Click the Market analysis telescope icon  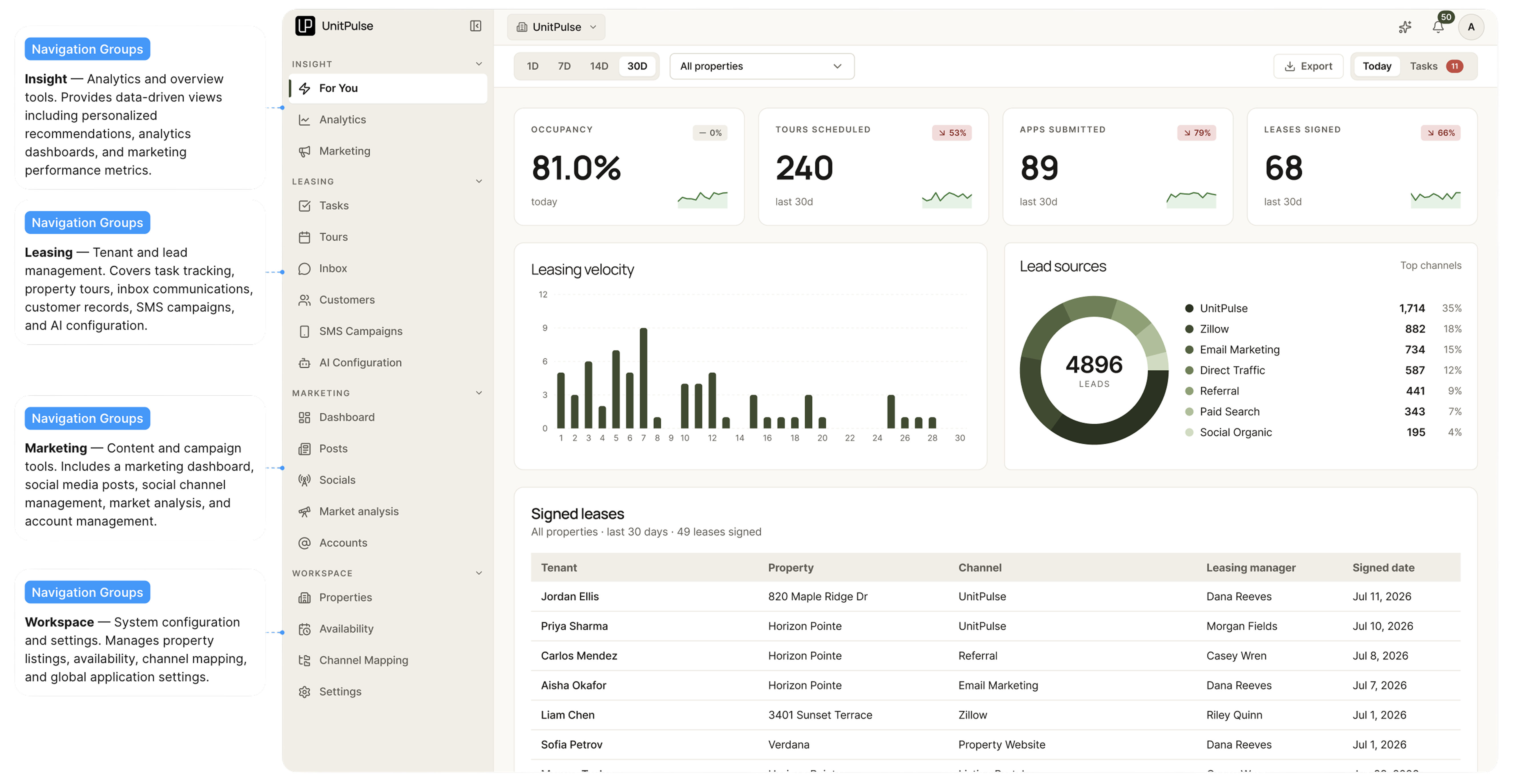(305, 512)
